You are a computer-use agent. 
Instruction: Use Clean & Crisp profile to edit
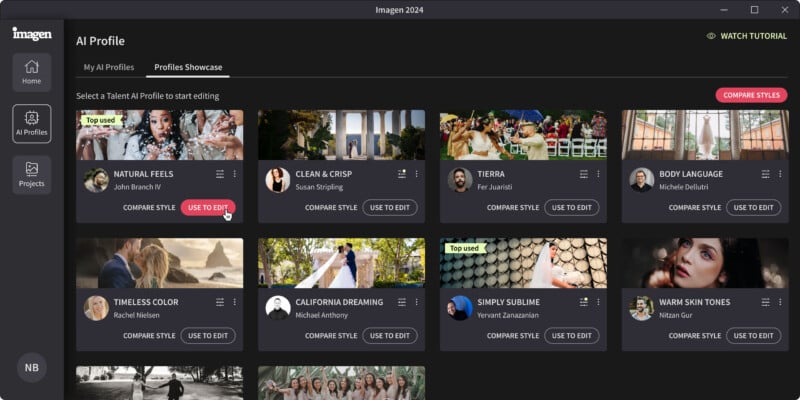390,208
